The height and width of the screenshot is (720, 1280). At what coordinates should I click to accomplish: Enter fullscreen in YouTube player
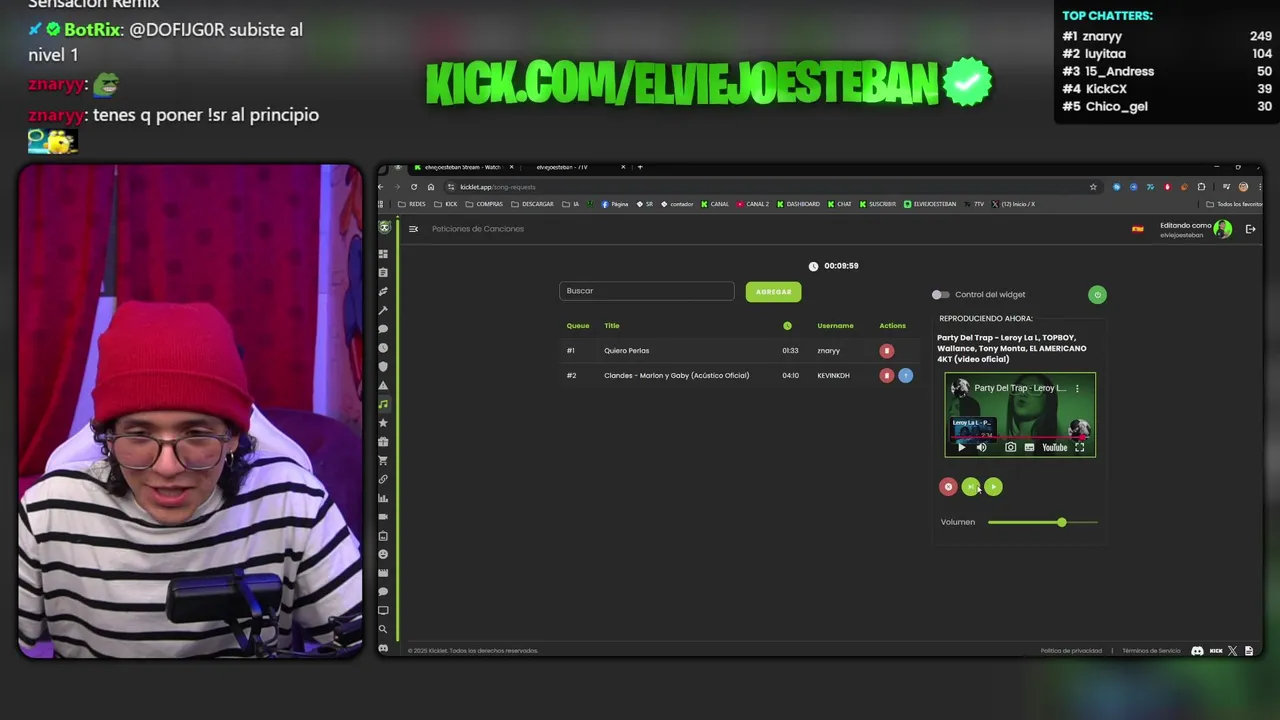(1079, 447)
